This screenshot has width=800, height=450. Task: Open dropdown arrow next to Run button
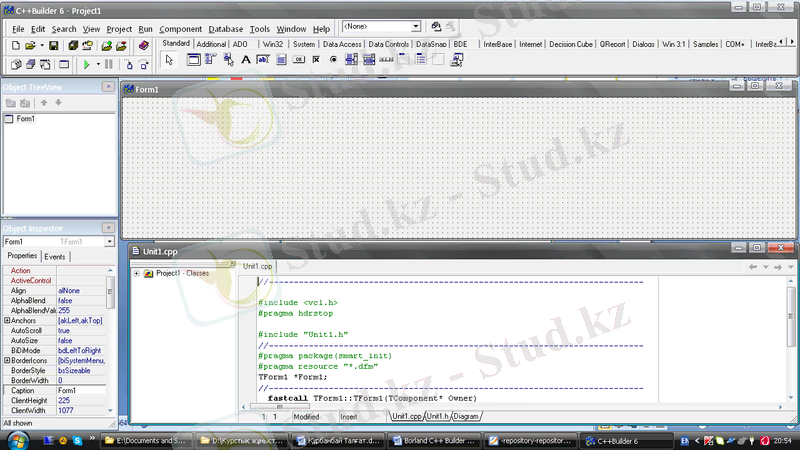coord(98,65)
